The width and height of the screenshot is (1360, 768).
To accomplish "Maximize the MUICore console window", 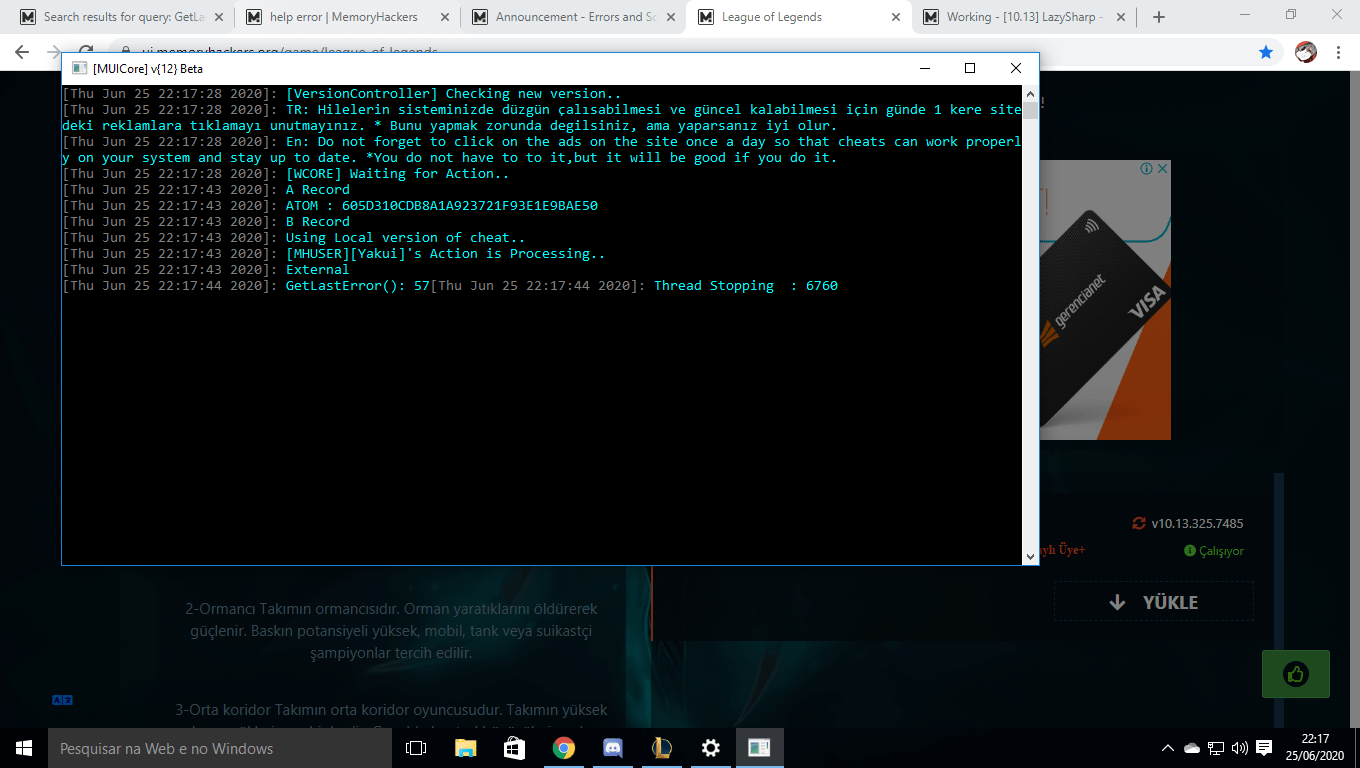I will click(x=969, y=68).
